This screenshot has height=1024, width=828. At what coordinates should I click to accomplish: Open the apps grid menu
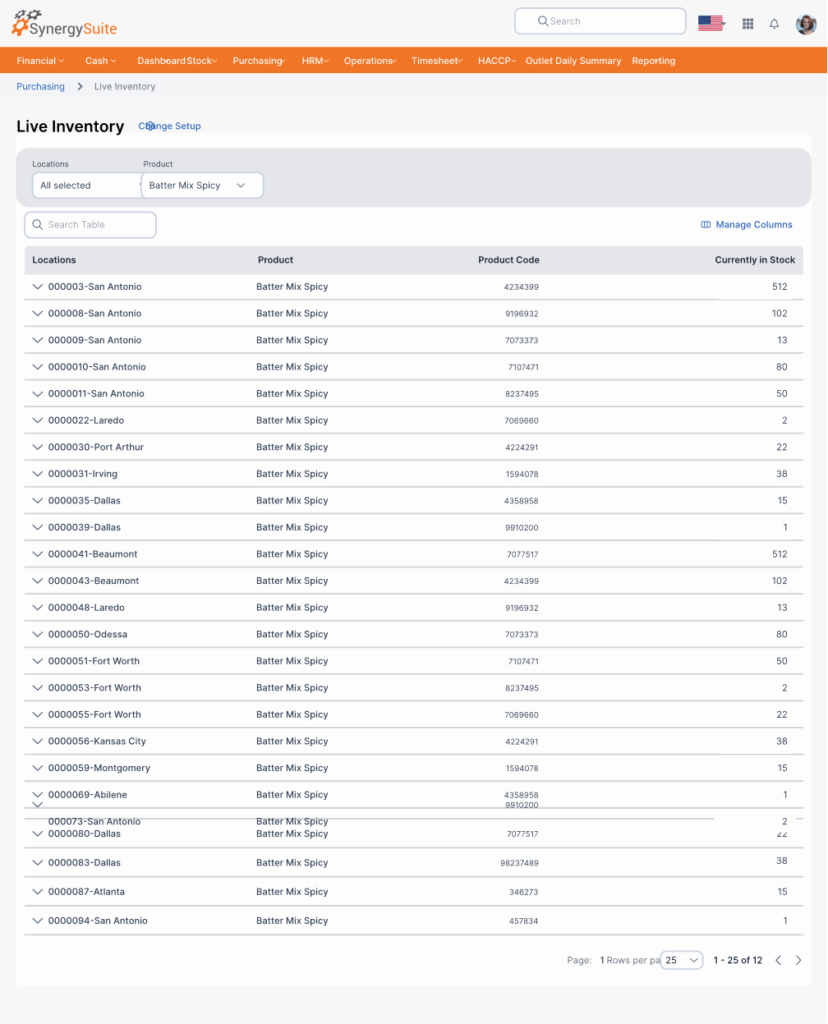pos(747,24)
